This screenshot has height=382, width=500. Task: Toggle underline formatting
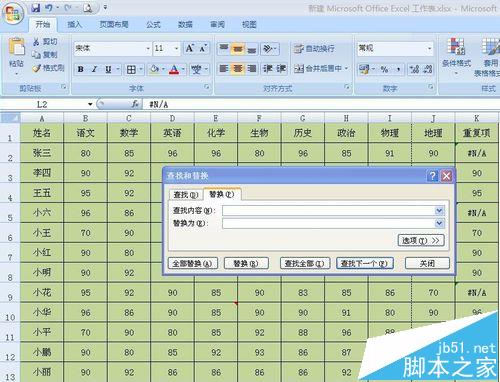tap(108, 69)
